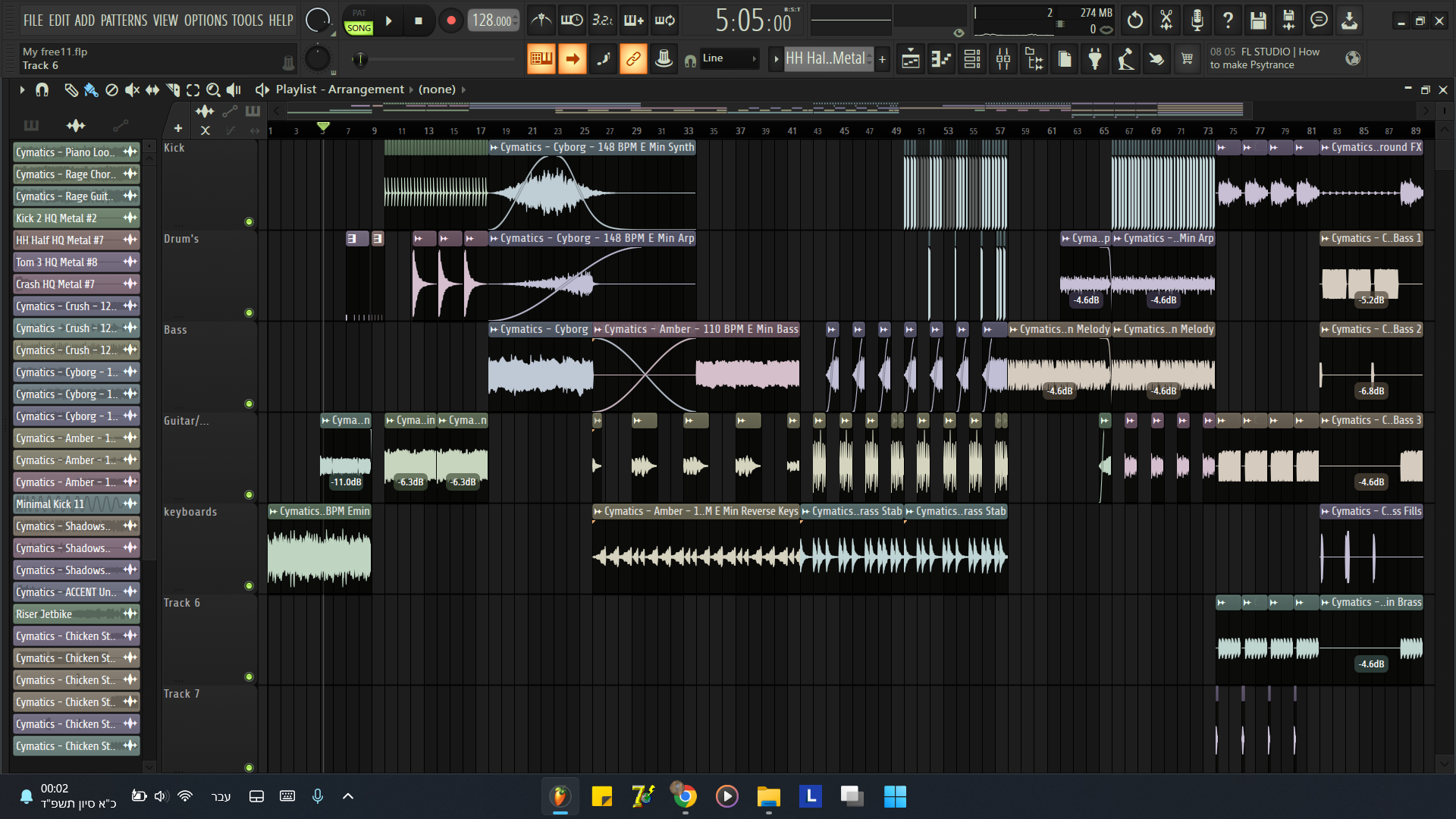Viewport: 1456px width, 819px height.
Task: Open the Mixer icon
Action: pyautogui.click(x=1003, y=58)
